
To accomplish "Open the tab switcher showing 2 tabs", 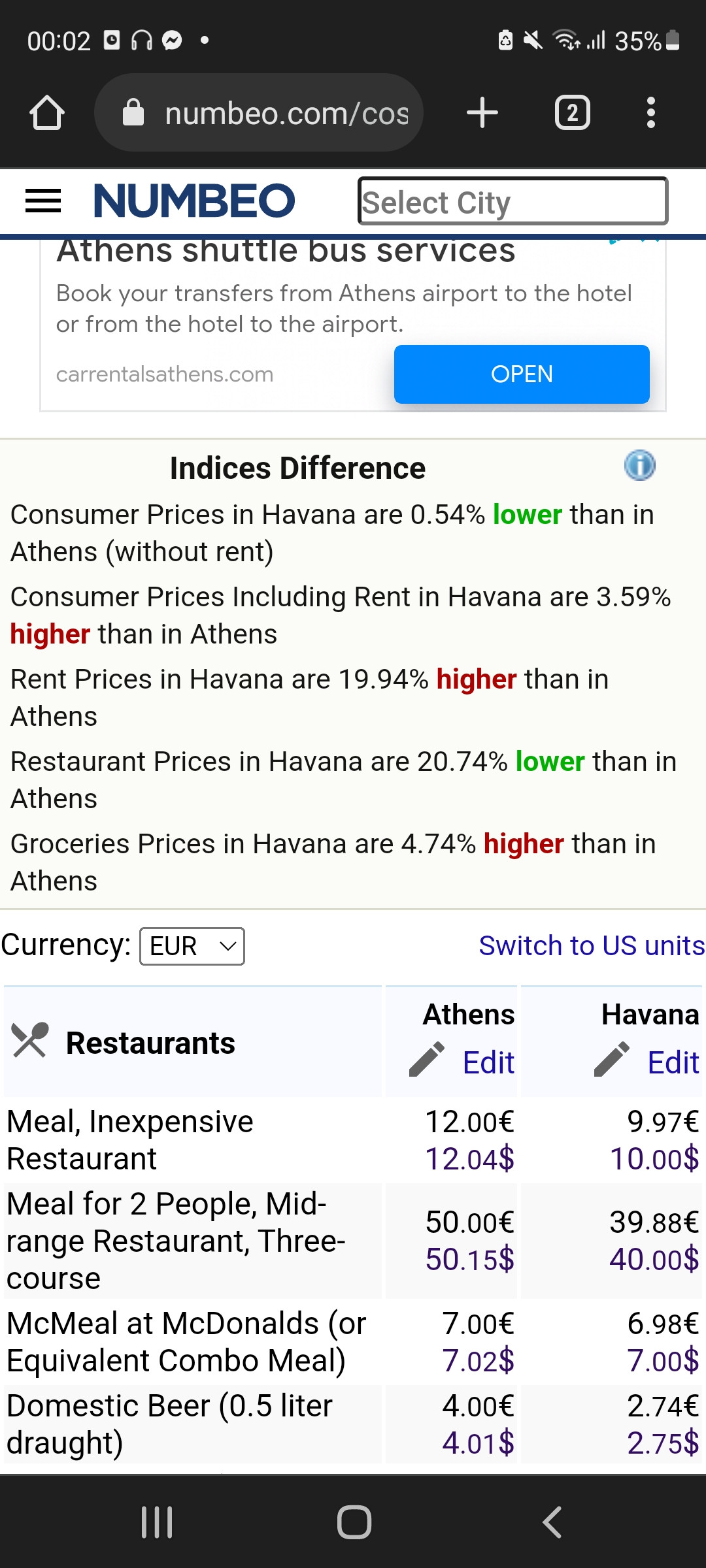I will pos(572,113).
